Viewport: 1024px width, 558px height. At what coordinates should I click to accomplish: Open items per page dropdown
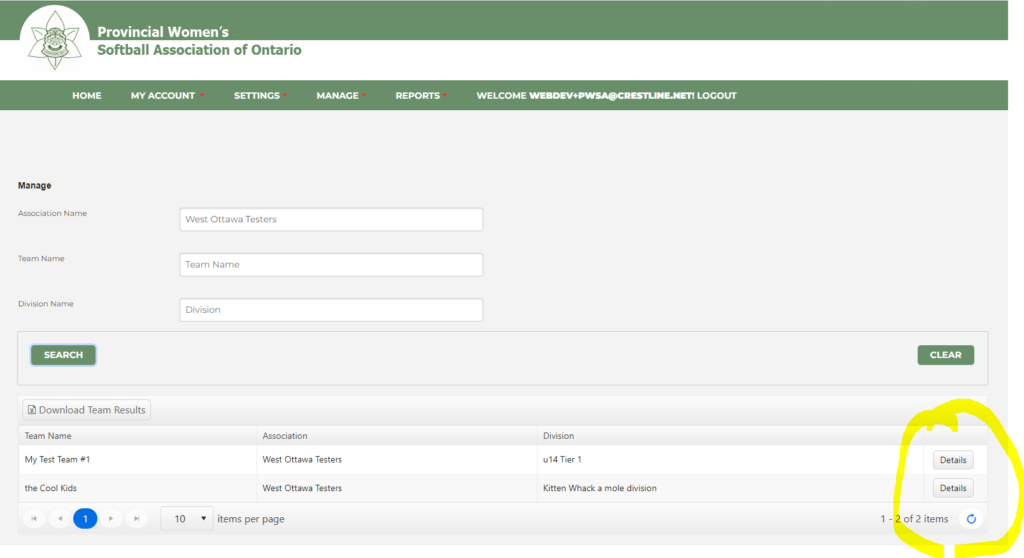pyautogui.click(x=187, y=519)
